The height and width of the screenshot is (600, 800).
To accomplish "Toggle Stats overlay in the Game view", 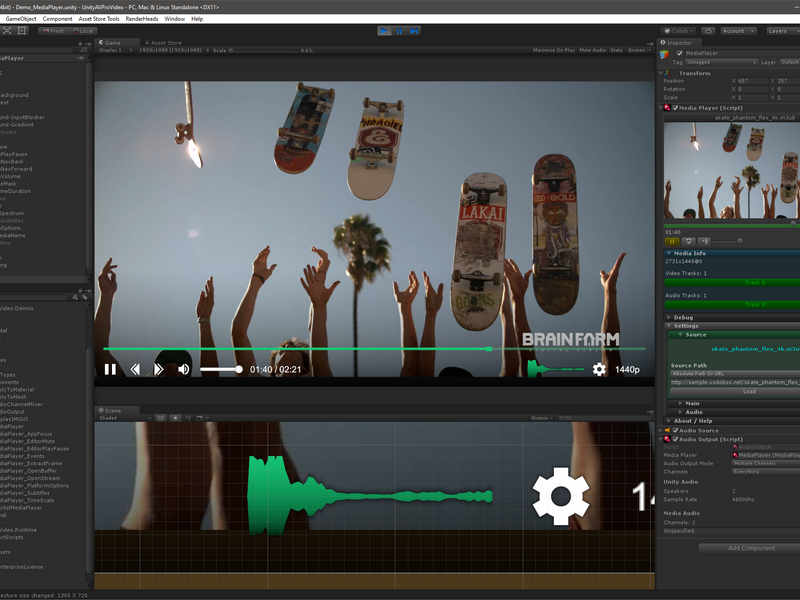I will pyautogui.click(x=616, y=51).
